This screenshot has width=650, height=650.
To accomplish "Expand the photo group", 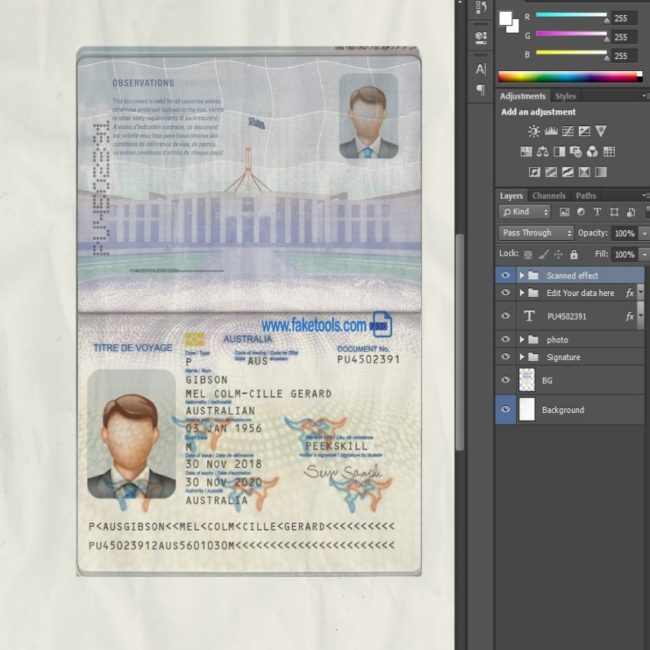I will 522,340.
